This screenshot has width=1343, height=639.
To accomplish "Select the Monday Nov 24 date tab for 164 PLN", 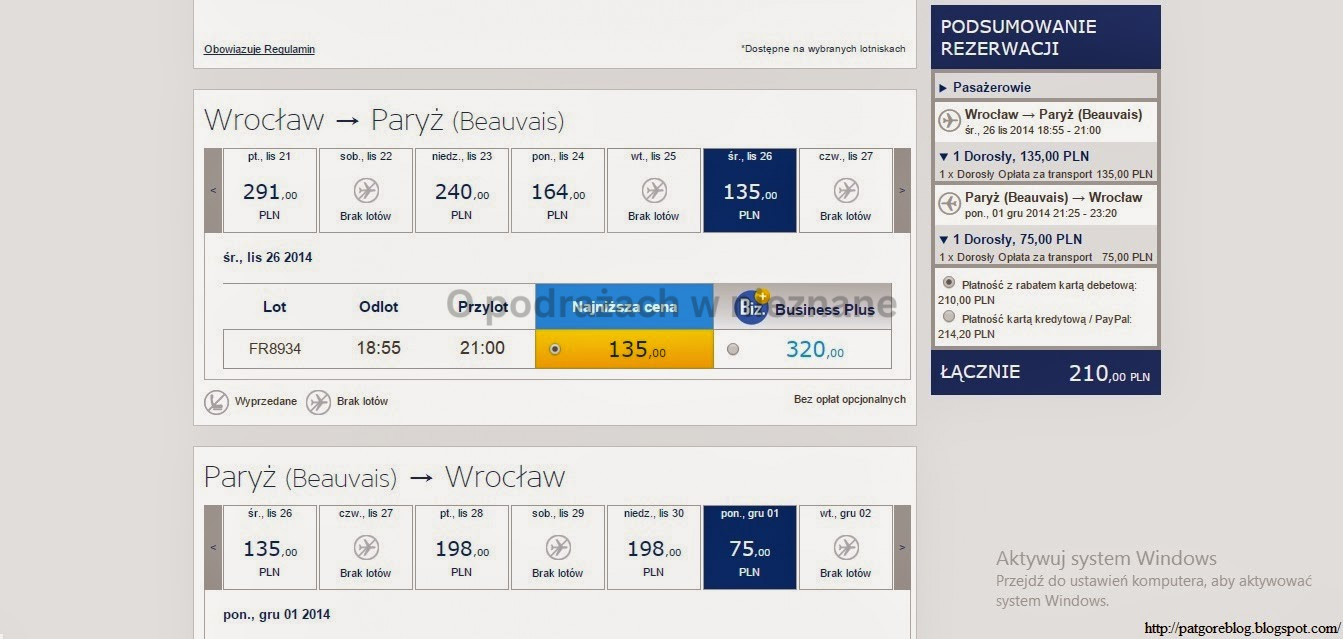I will tap(557, 190).
